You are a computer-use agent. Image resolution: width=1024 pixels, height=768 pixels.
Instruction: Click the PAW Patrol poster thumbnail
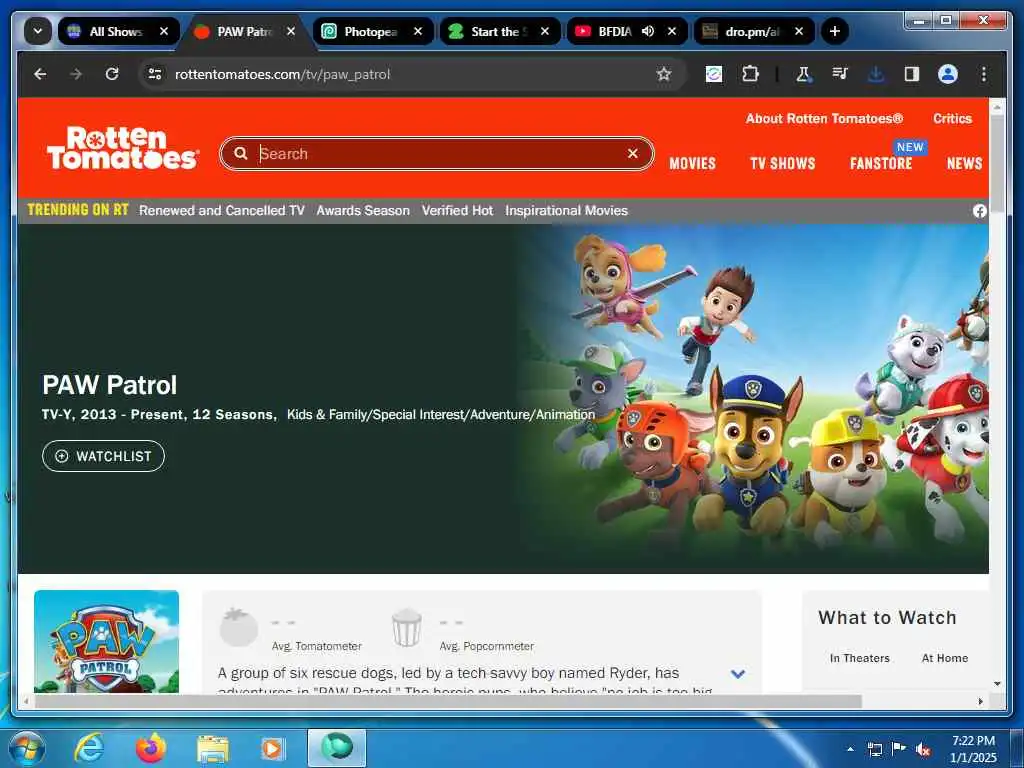click(x=106, y=641)
